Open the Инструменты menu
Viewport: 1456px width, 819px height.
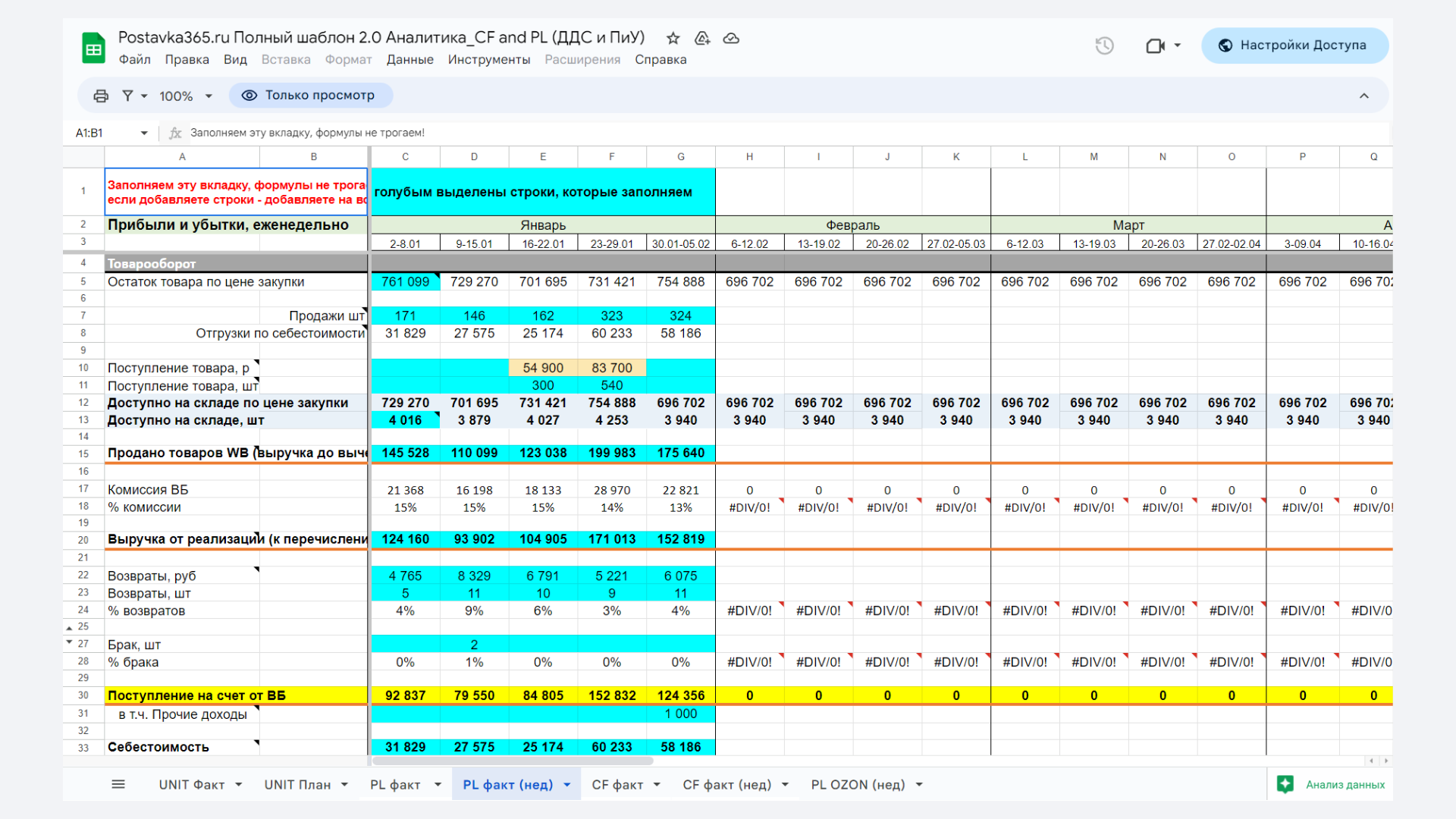488,59
